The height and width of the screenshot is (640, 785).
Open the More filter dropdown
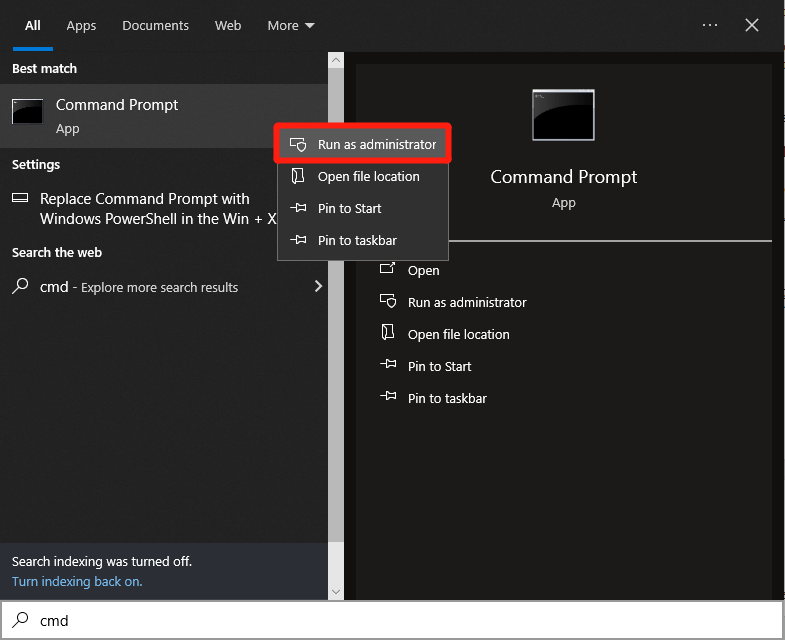coord(290,26)
